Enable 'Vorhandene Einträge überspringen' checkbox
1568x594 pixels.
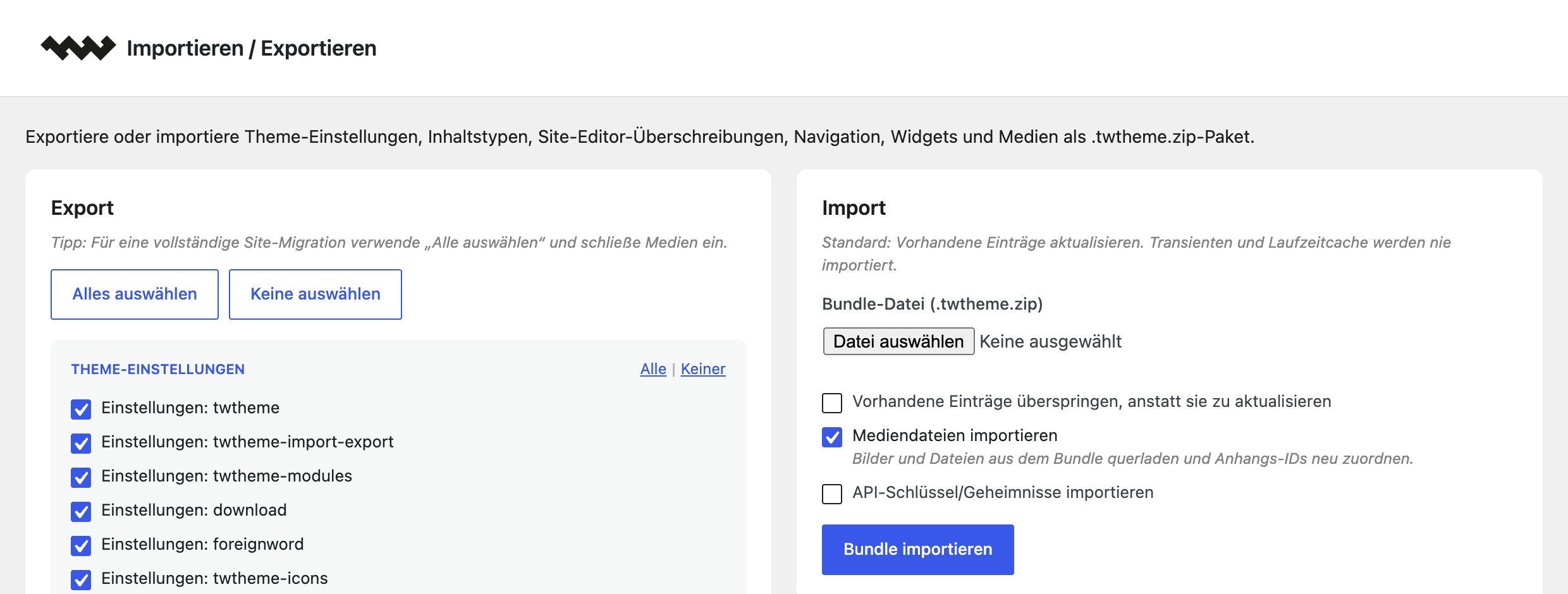coord(832,403)
